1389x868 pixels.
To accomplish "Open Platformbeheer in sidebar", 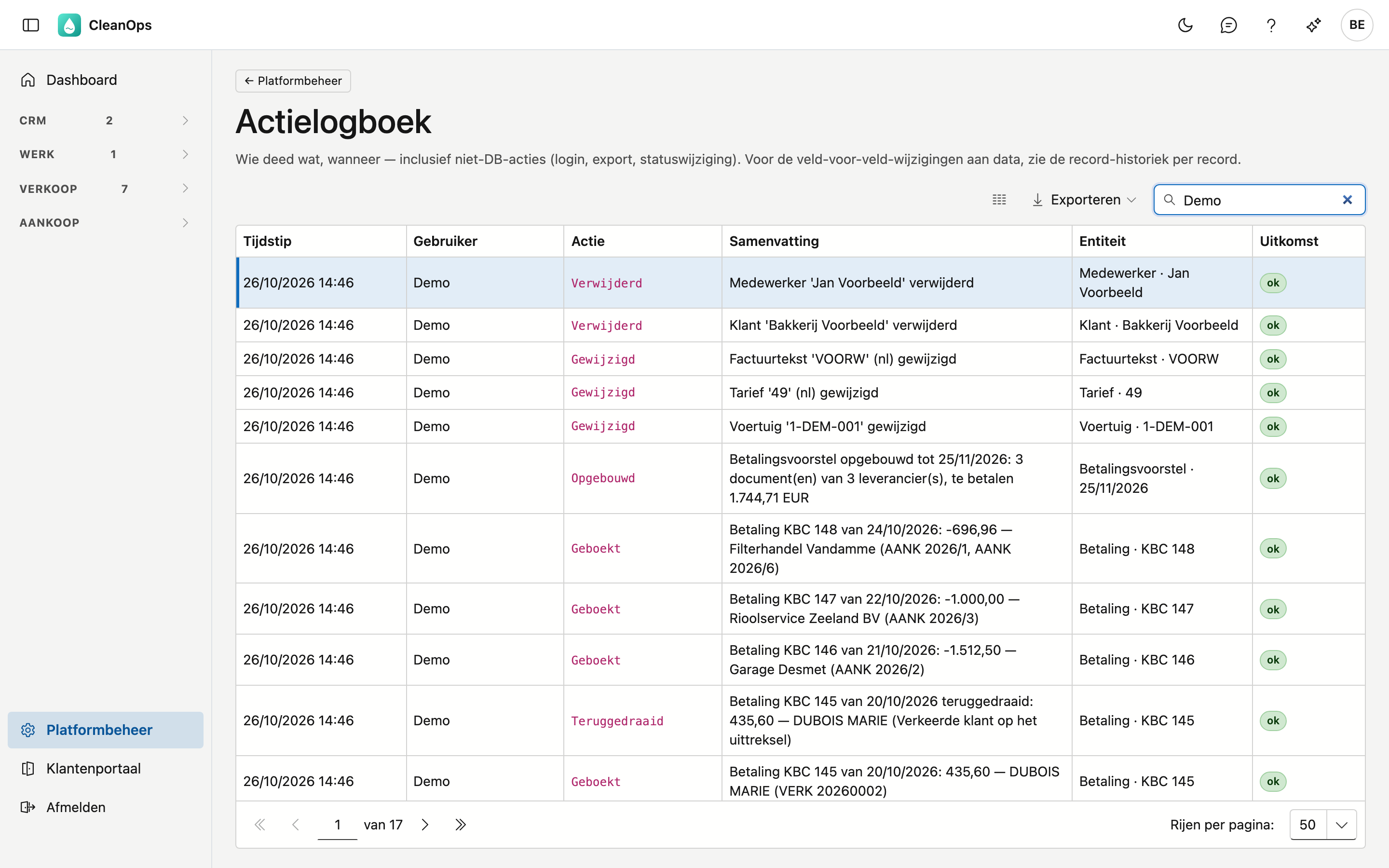I will click(106, 730).
